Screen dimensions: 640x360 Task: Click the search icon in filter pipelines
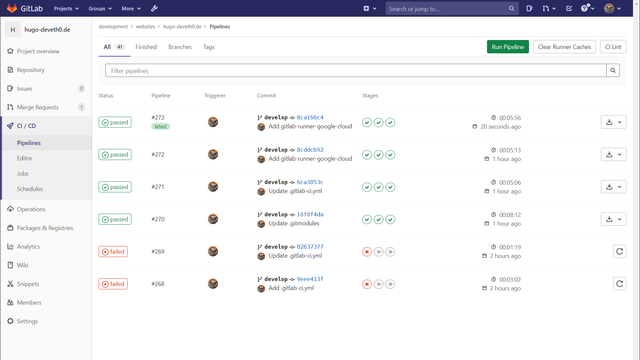(613, 71)
